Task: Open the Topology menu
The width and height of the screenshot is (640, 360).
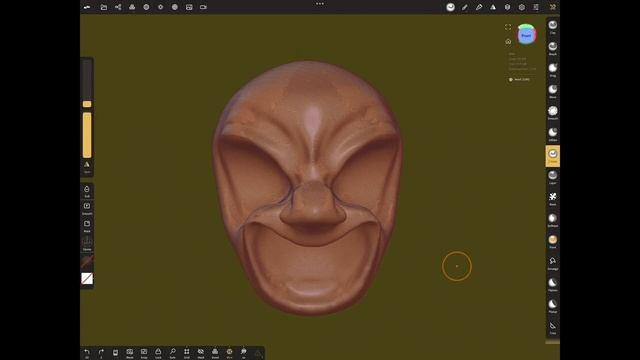Action: pos(132,7)
